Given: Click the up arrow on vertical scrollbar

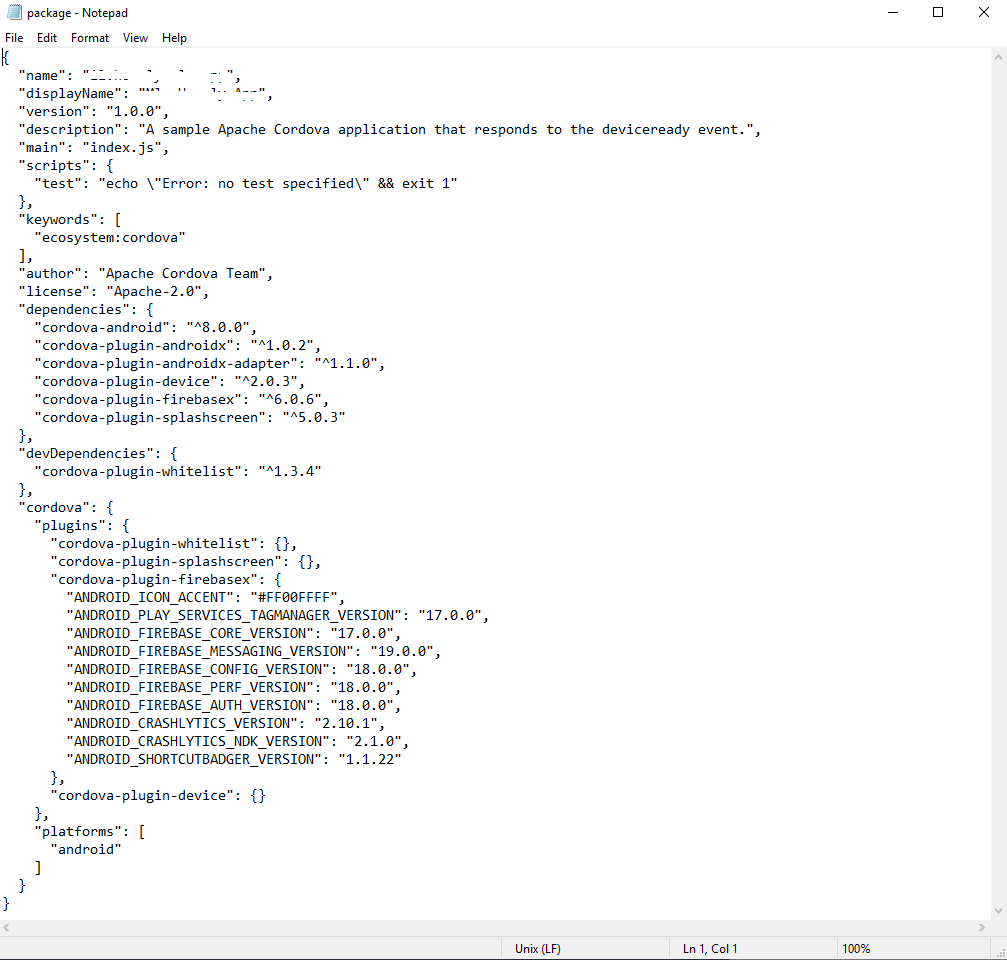Looking at the screenshot, I should pos(1000,56).
